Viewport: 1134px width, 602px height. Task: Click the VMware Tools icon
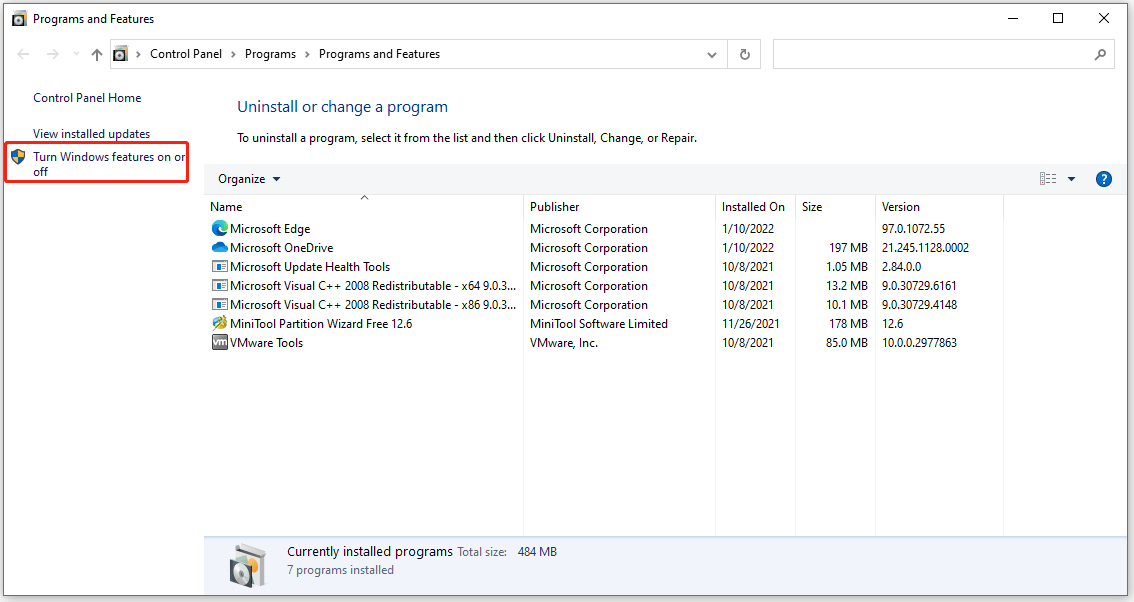[x=220, y=342]
